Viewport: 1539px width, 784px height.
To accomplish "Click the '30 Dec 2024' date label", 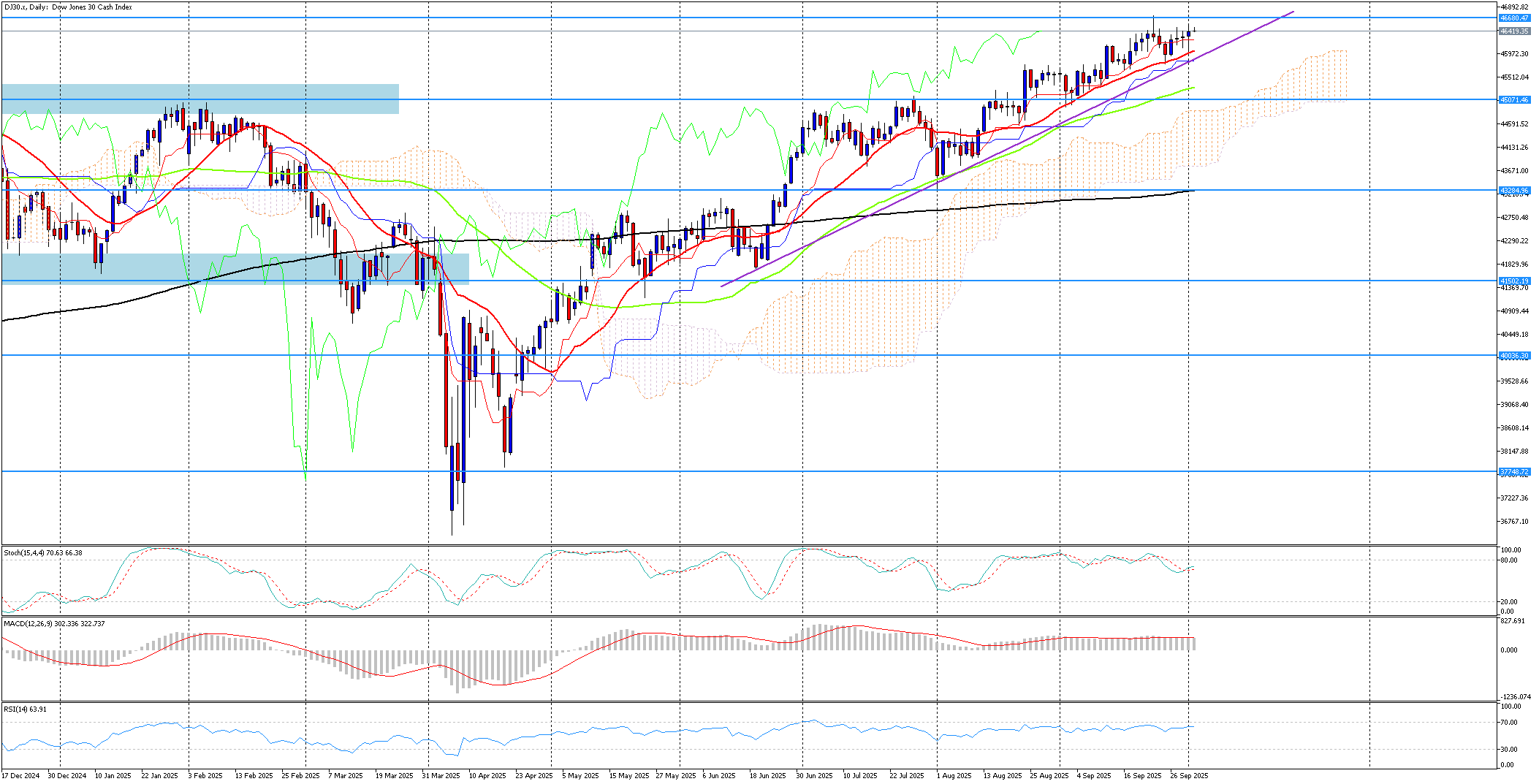I will point(67,776).
